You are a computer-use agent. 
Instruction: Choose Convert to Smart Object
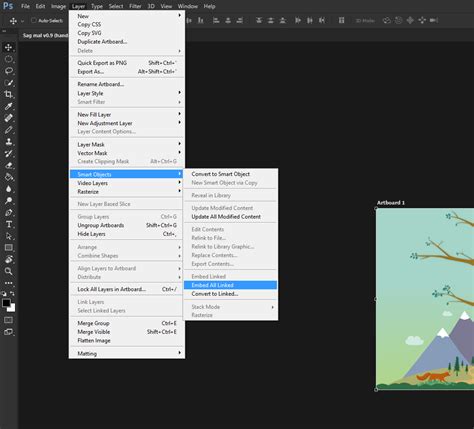tap(230, 174)
